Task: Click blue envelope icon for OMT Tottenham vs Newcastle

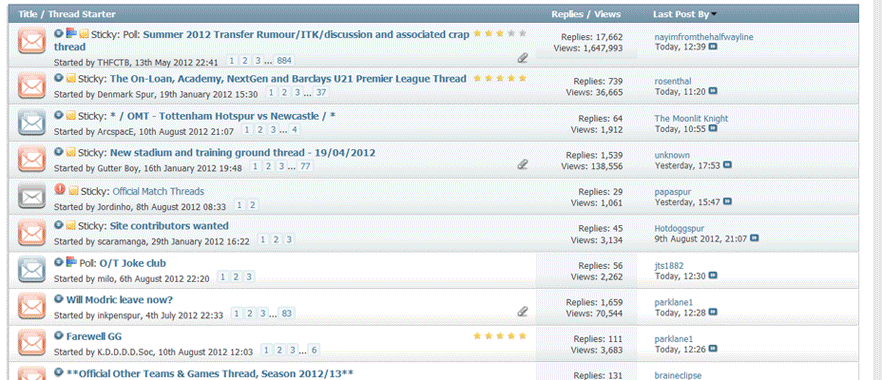Action: click(x=32, y=122)
